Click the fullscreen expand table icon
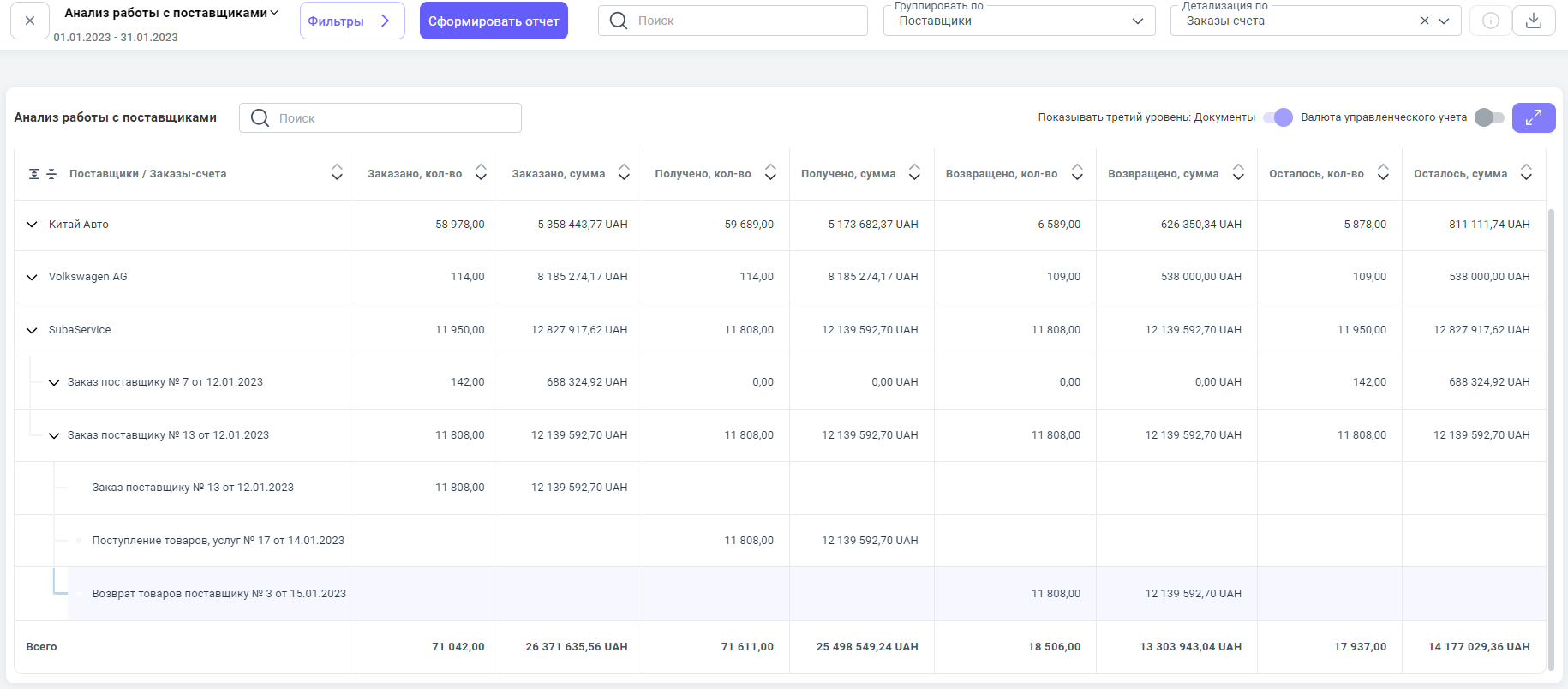 [x=1534, y=117]
